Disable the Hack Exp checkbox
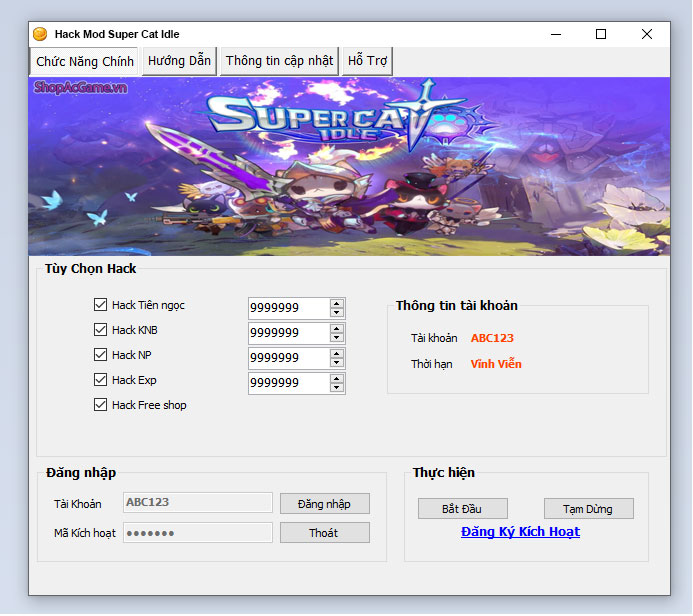The width and height of the screenshot is (693, 616). [100, 380]
